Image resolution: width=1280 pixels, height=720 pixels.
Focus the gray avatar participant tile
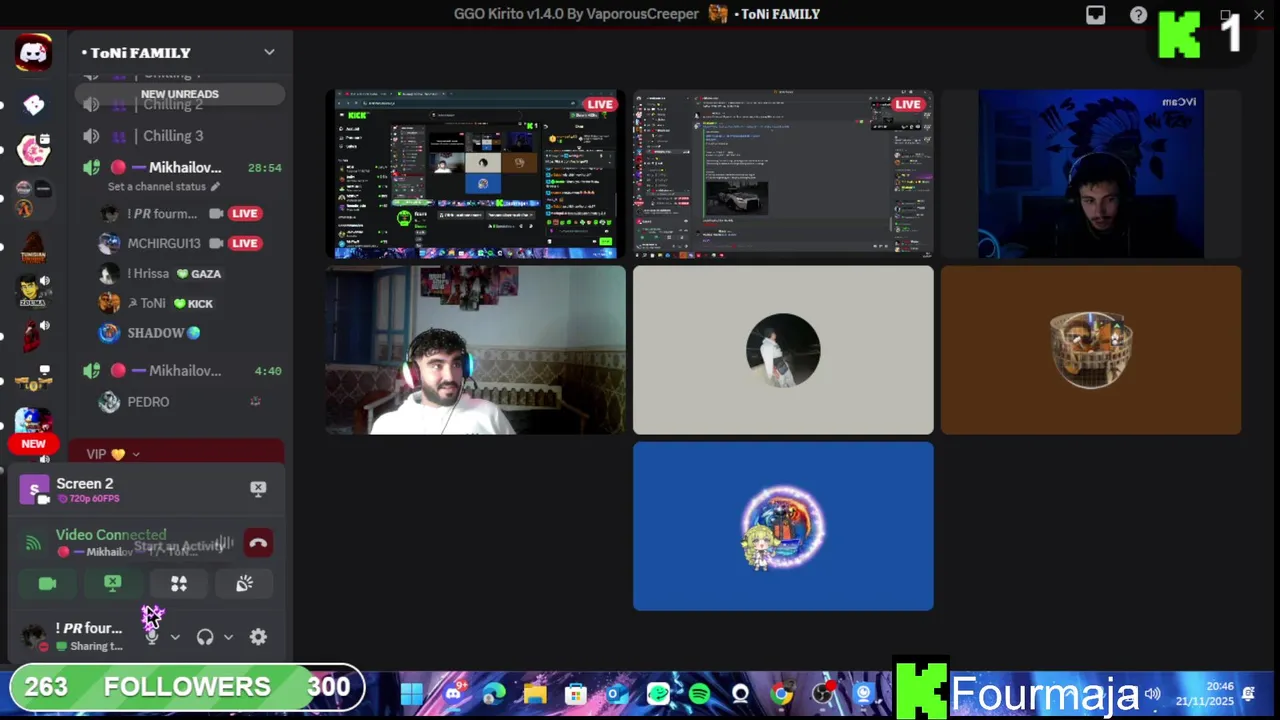tap(783, 350)
